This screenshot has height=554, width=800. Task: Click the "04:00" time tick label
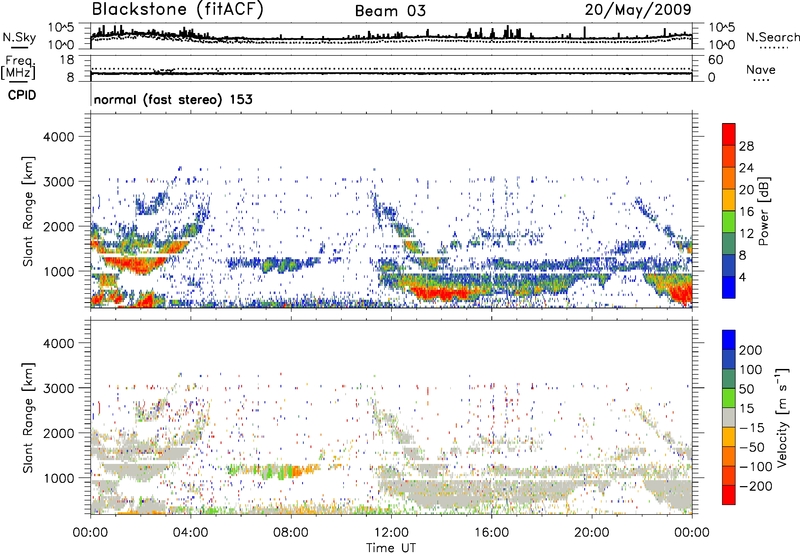[x=190, y=533]
